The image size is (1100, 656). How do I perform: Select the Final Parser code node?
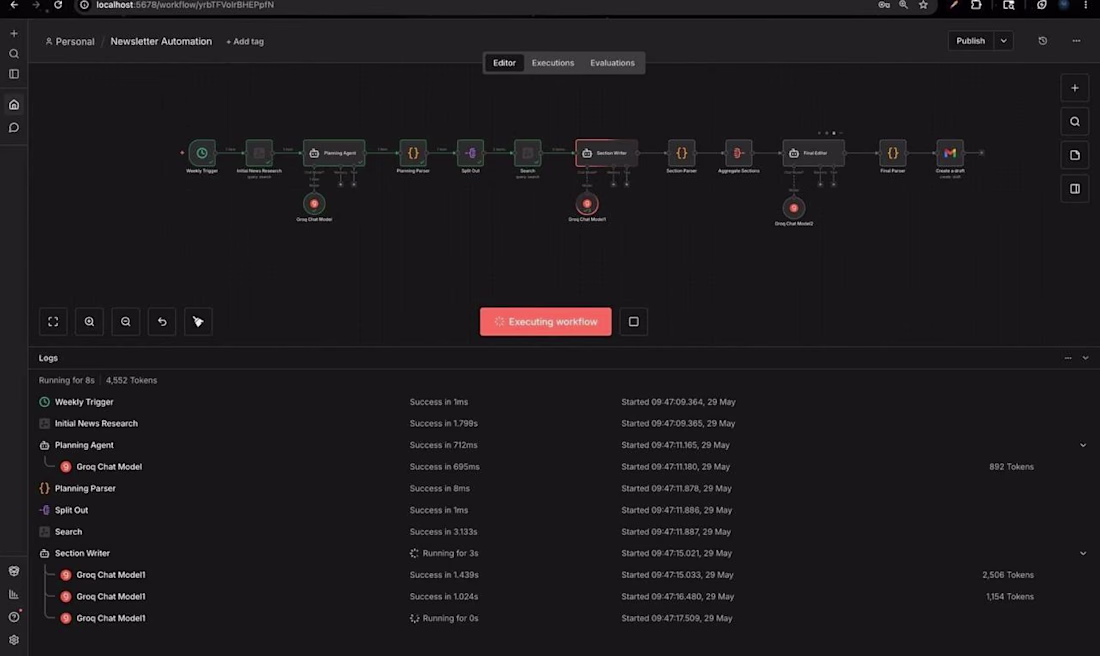click(892, 153)
